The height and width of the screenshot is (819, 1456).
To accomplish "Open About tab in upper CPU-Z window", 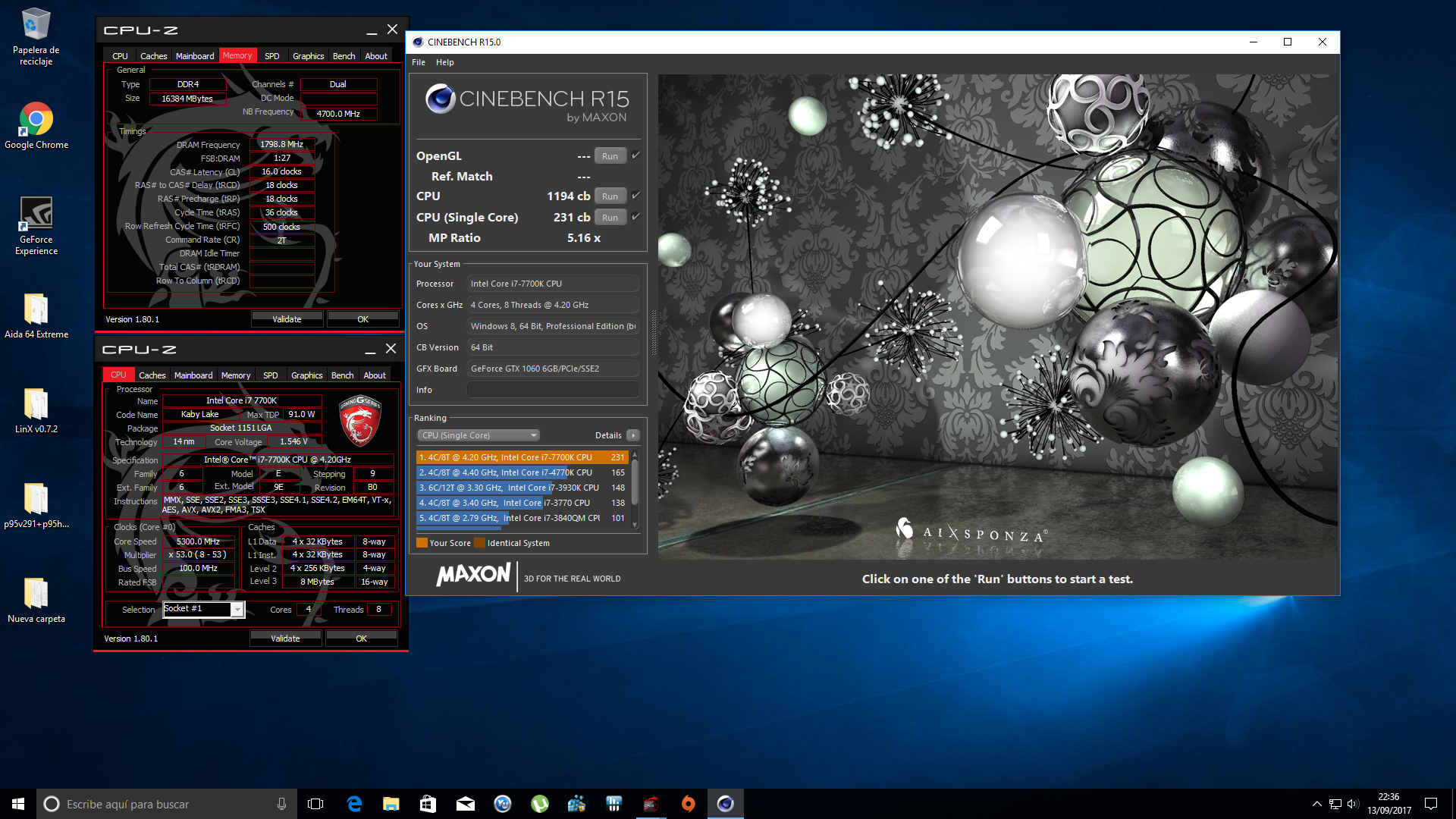I will click(x=376, y=56).
